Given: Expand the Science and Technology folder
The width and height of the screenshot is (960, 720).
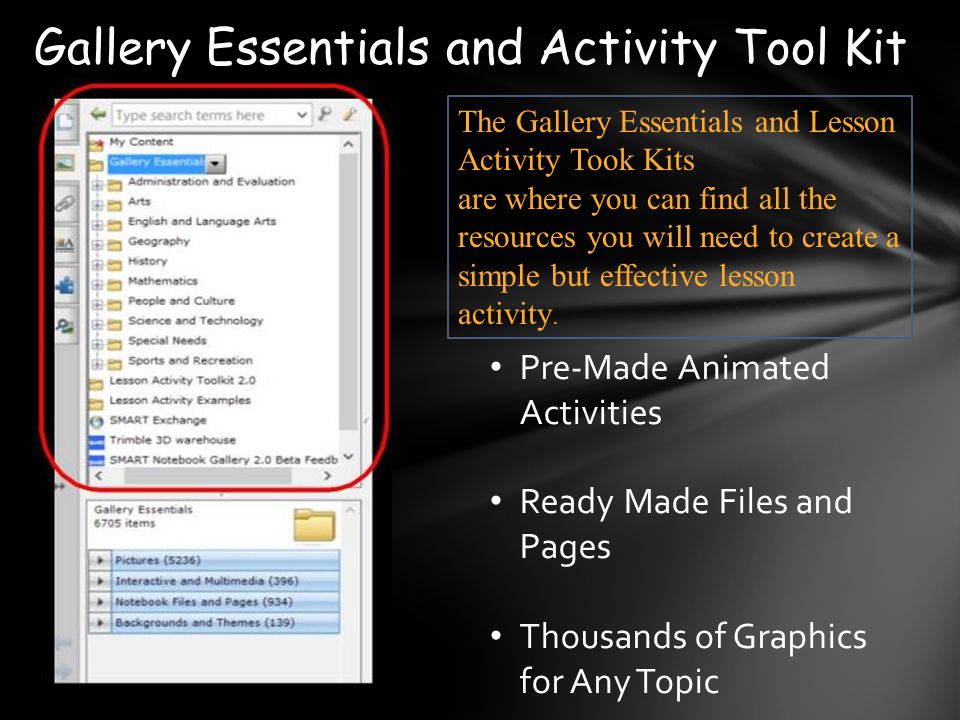Looking at the screenshot, I should point(97,324).
